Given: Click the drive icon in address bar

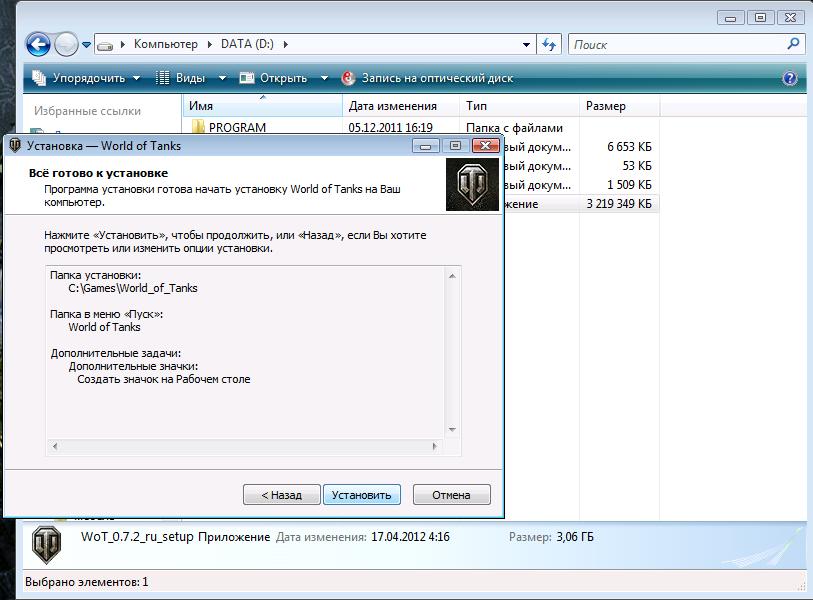Looking at the screenshot, I should 105,45.
